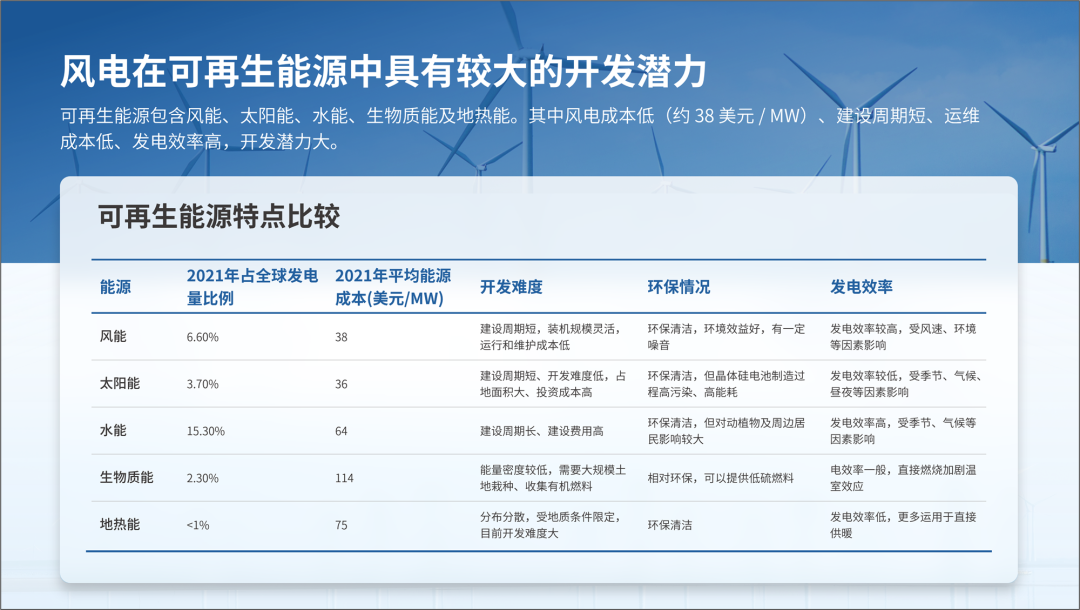Image resolution: width=1080 pixels, height=610 pixels.
Task: Click the row label 水能
Action: (113, 430)
